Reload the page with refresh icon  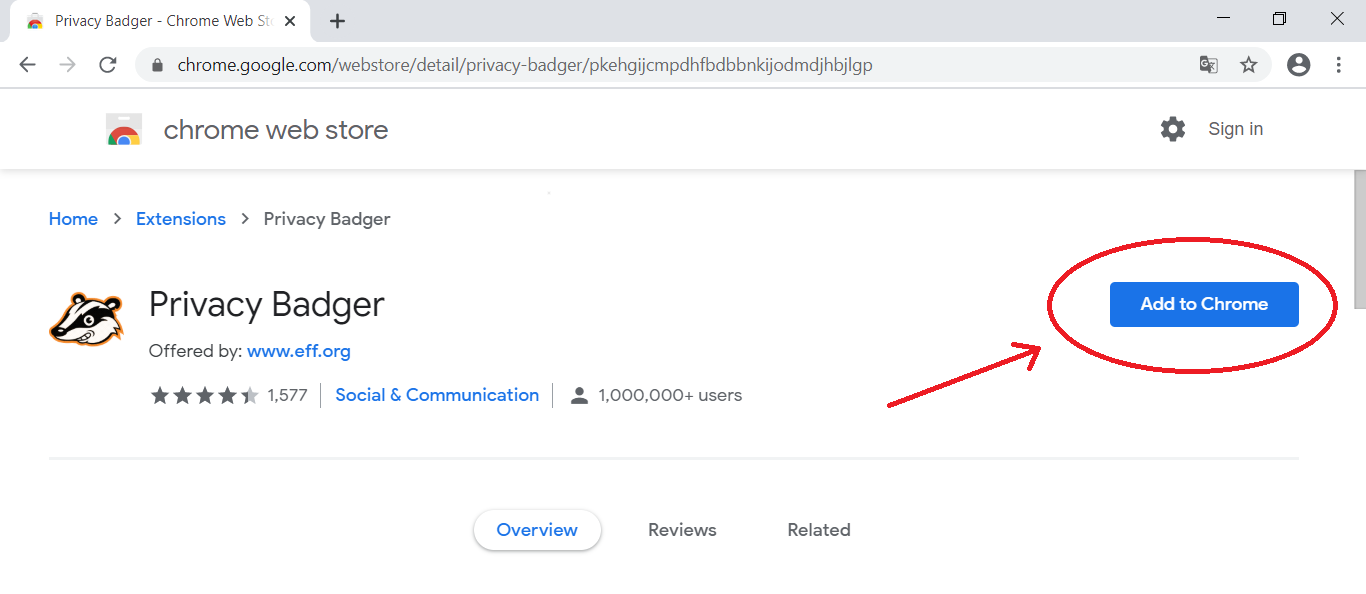(x=108, y=65)
